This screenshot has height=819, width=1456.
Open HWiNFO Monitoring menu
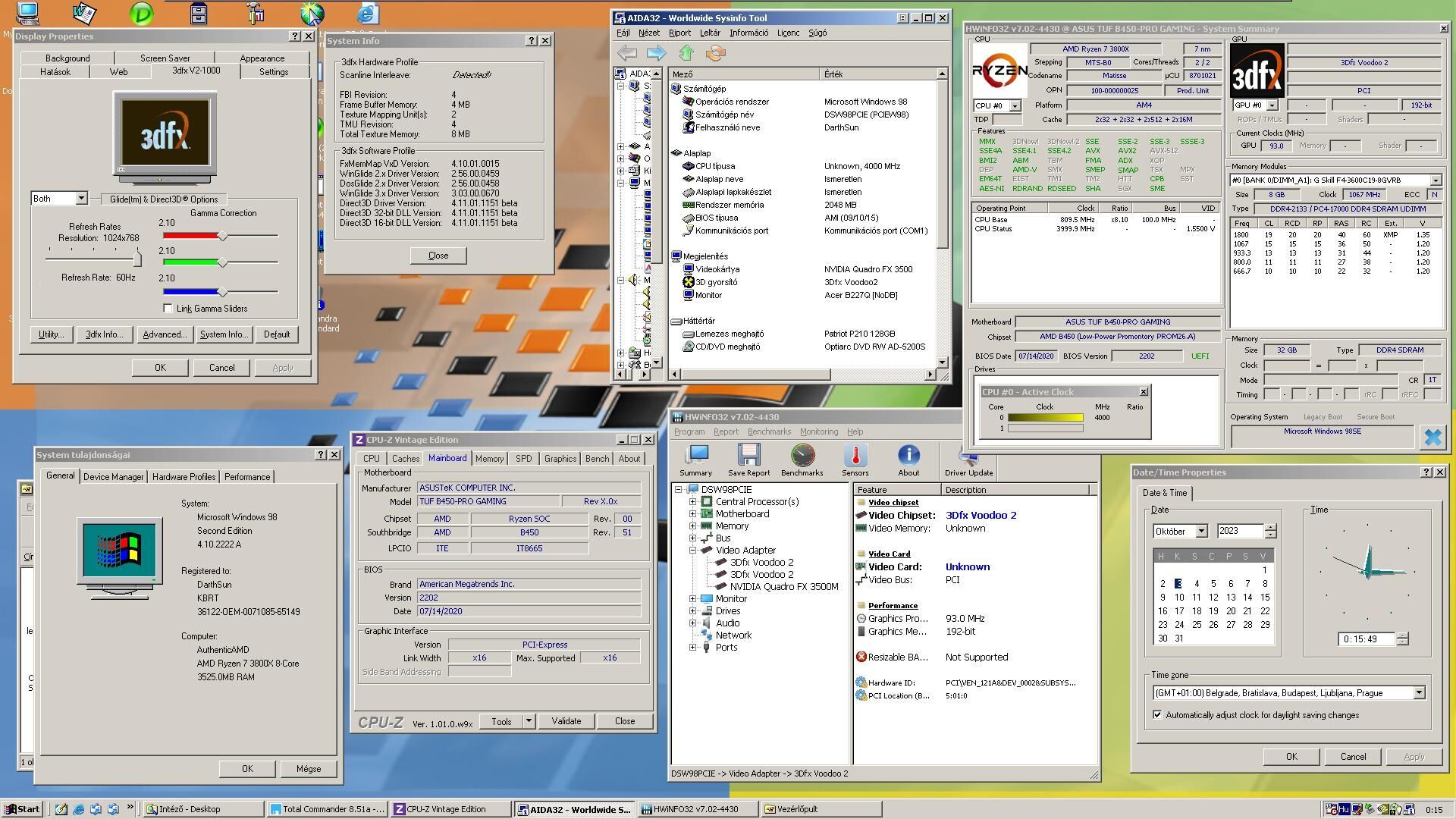819,431
